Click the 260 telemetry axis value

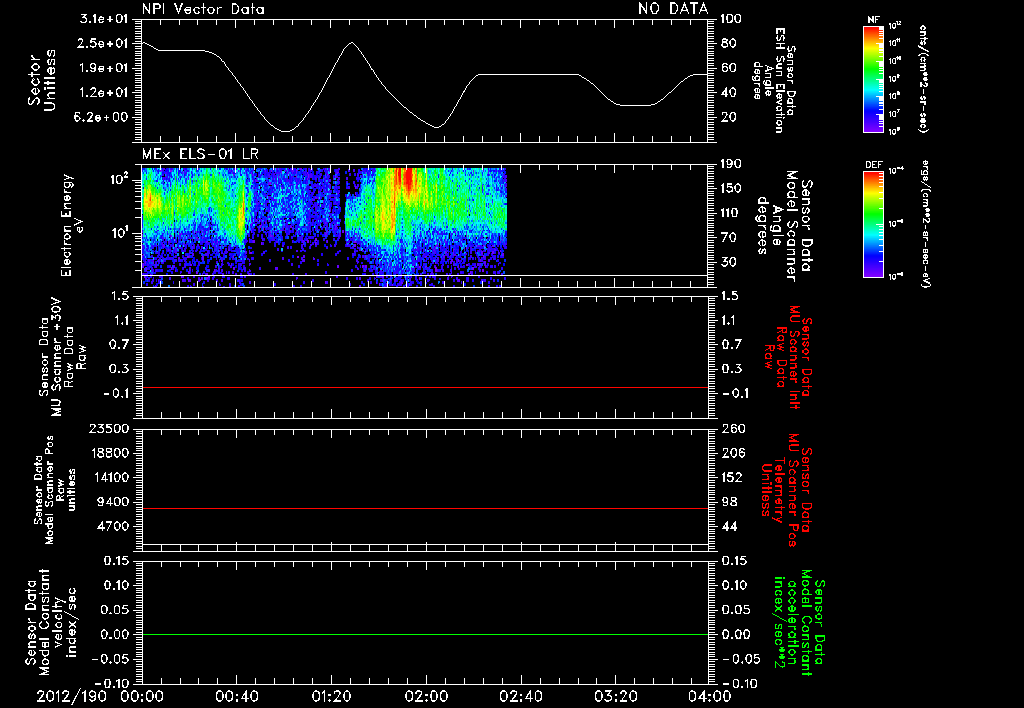coord(732,429)
